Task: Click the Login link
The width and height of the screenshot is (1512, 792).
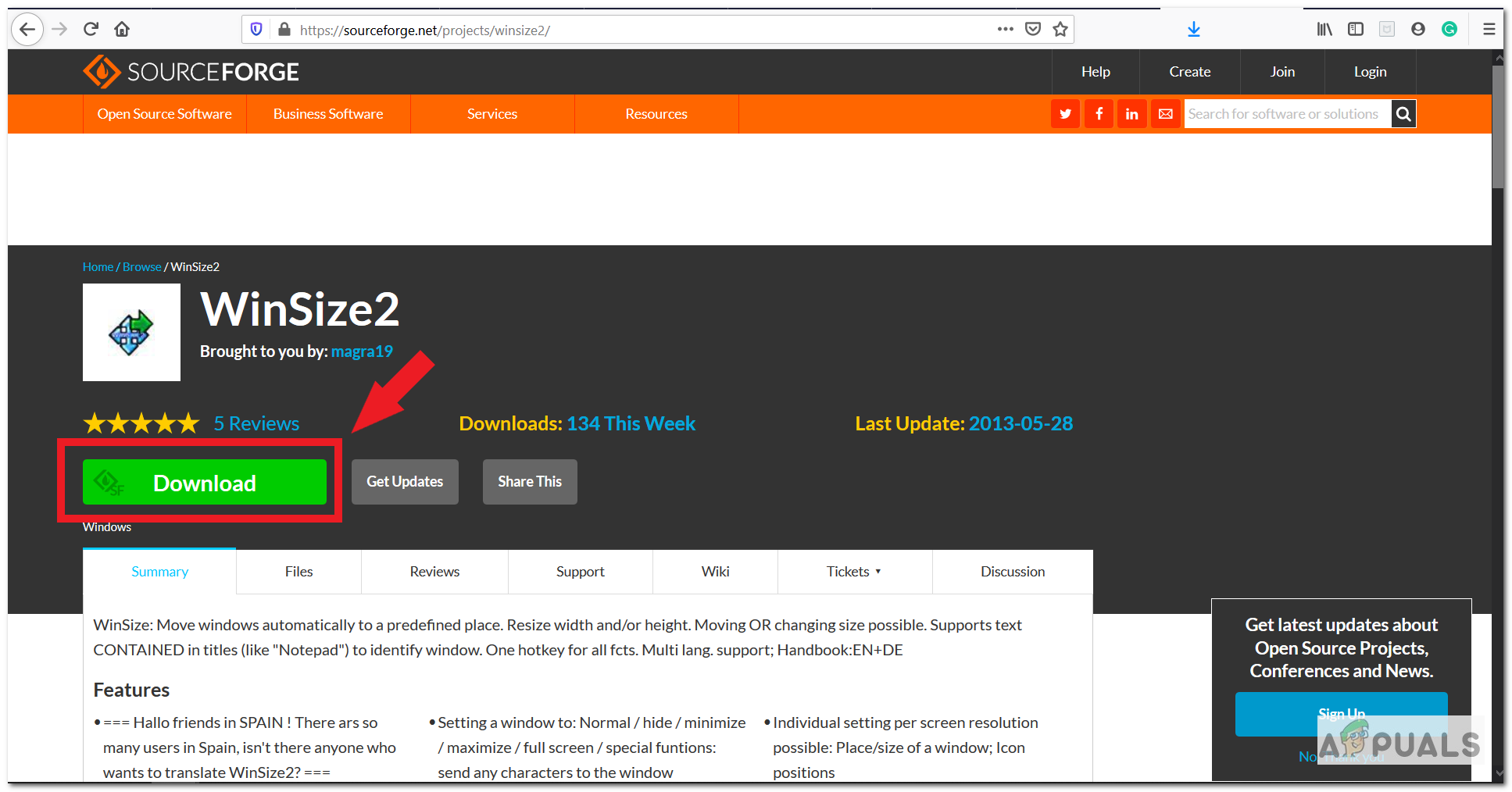Action: coord(1371,72)
